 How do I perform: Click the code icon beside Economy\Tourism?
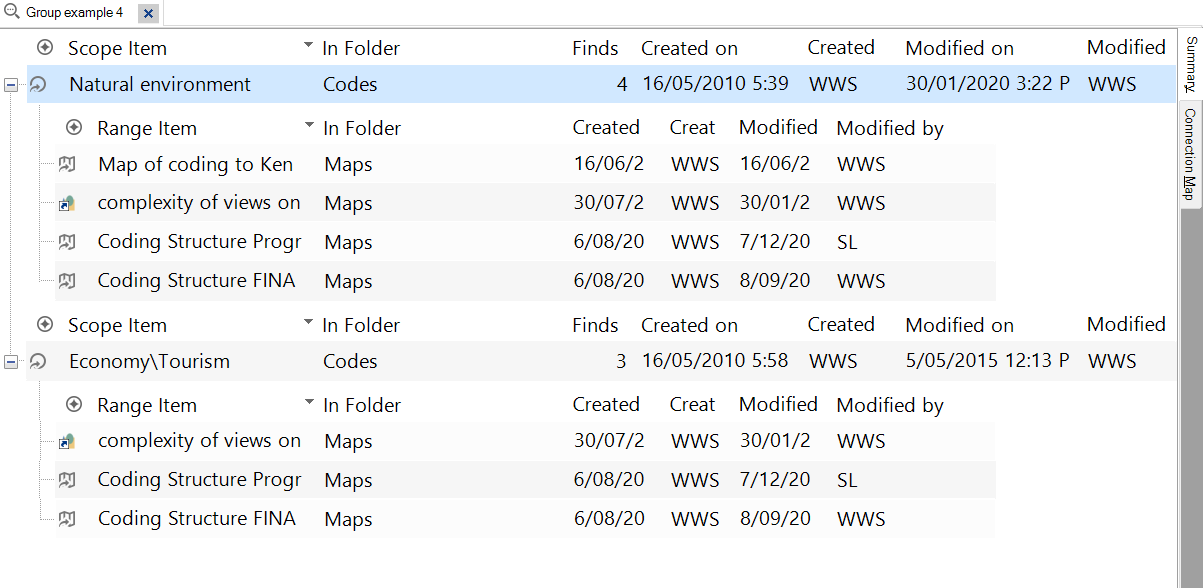coord(38,362)
